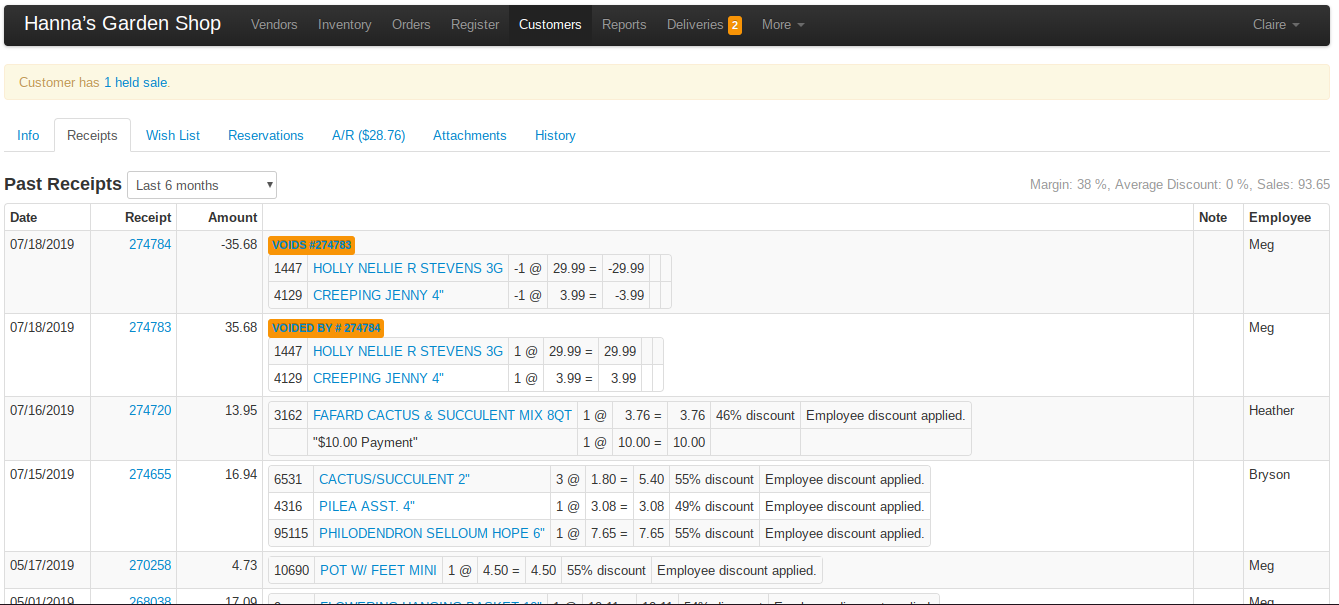The width and height of the screenshot is (1339, 605).
Task: Open receipt number 274720
Action: click(150, 410)
